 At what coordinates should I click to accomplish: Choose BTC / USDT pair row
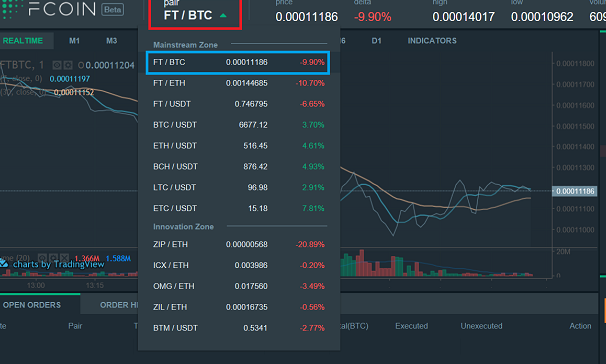point(239,125)
